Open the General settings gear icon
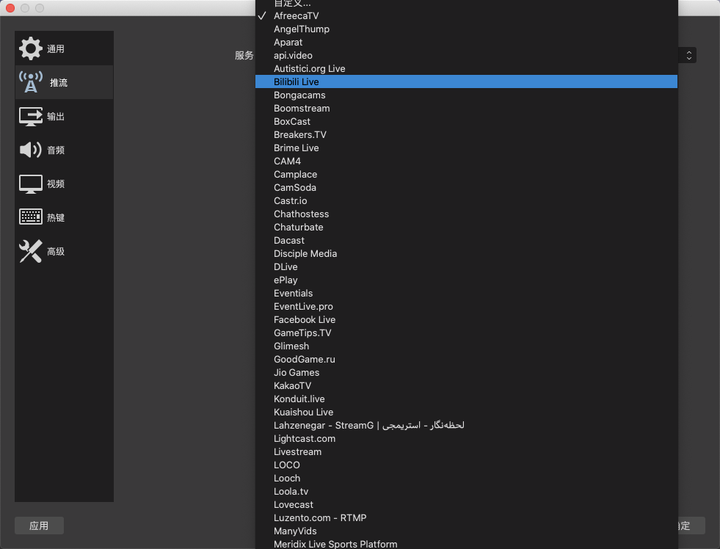 pyautogui.click(x=30, y=48)
